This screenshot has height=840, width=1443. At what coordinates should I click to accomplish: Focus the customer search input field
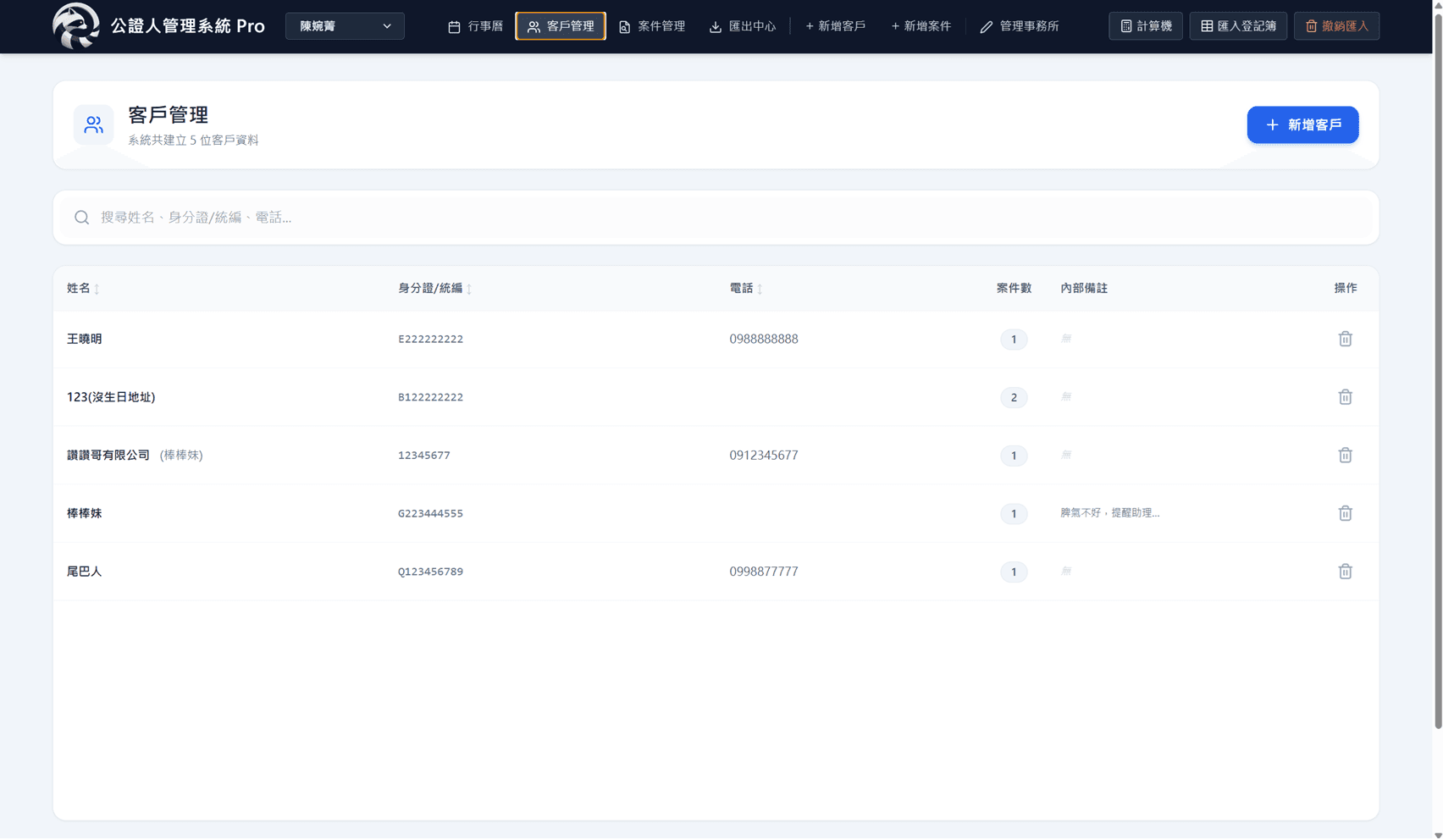(x=716, y=218)
